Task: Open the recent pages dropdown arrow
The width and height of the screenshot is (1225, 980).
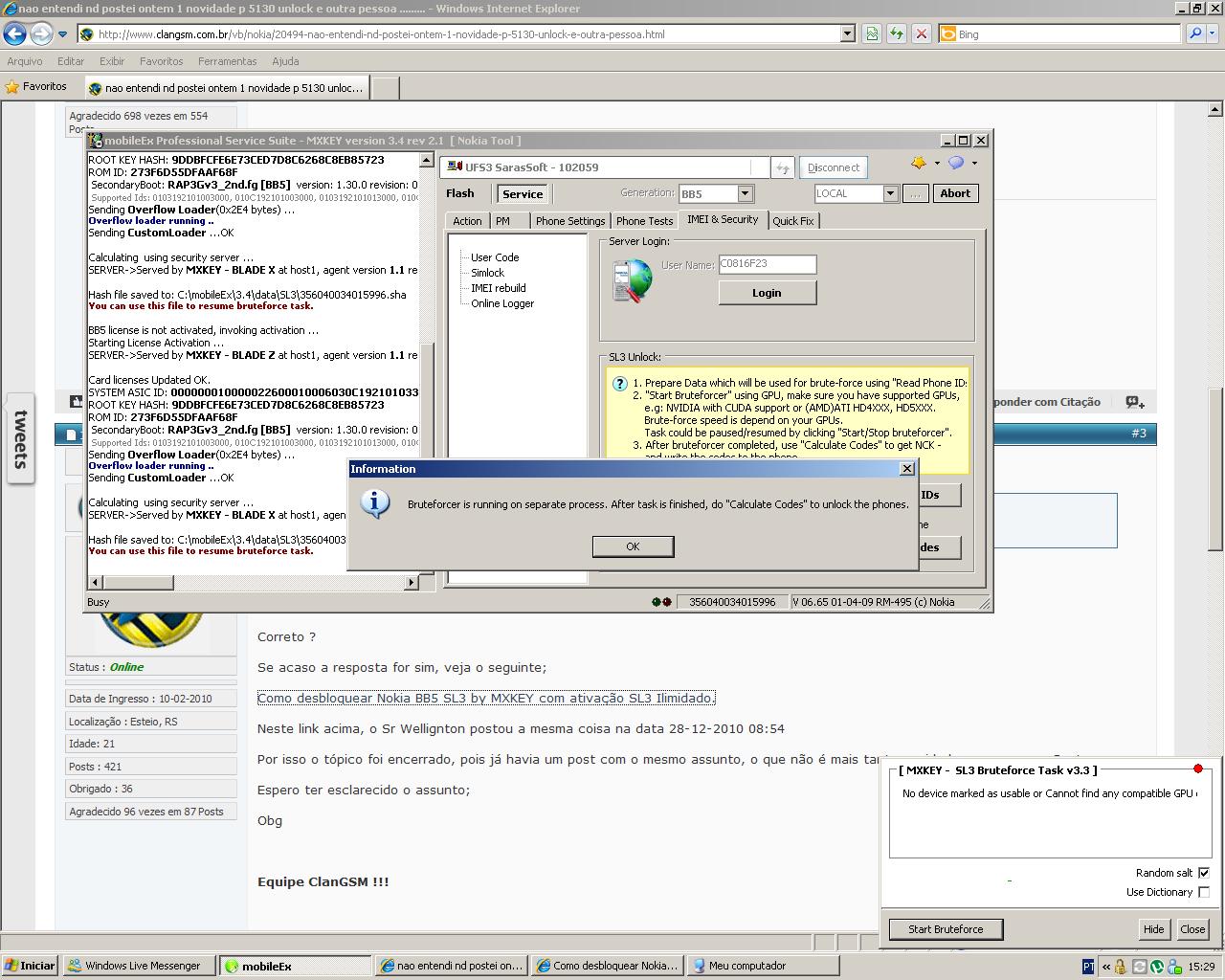Action: tap(63, 34)
